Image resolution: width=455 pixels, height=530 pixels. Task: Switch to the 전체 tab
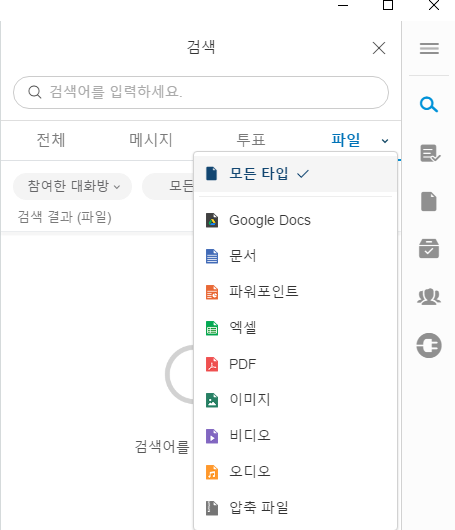click(51, 140)
